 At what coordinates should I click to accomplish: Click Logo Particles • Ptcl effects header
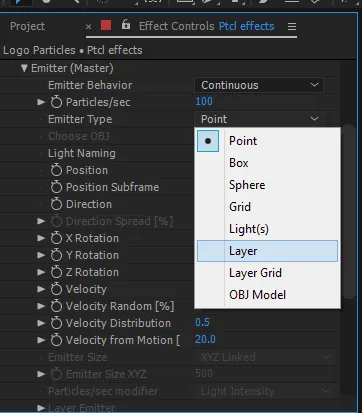pyautogui.click(x=73, y=50)
